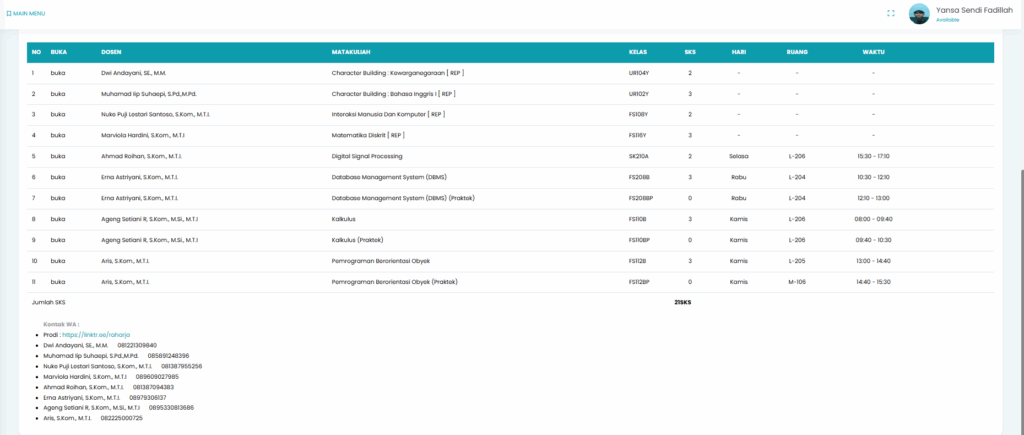The height and width of the screenshot is (435, 1024).
Task: Select Pemrograman Berorientasi Obyek (Praktek) row
Action: [394, 282]
